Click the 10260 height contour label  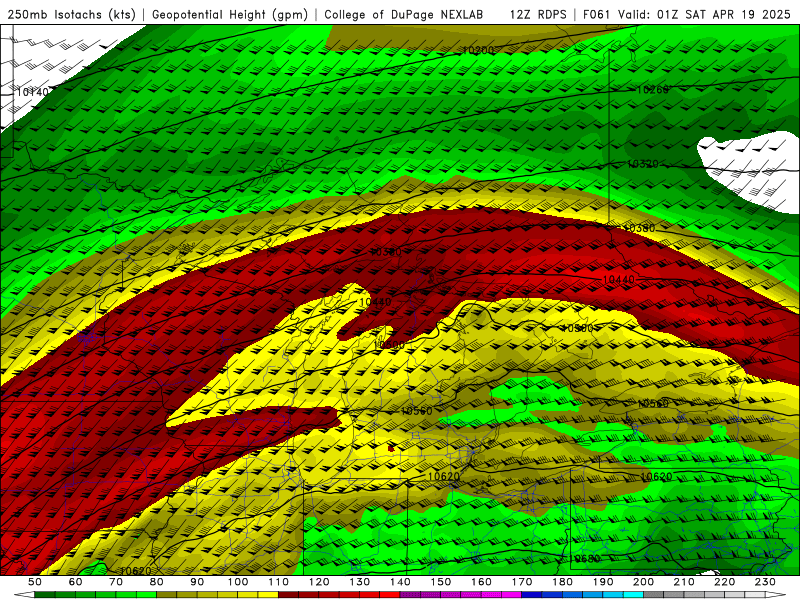[x=653, y=90]
